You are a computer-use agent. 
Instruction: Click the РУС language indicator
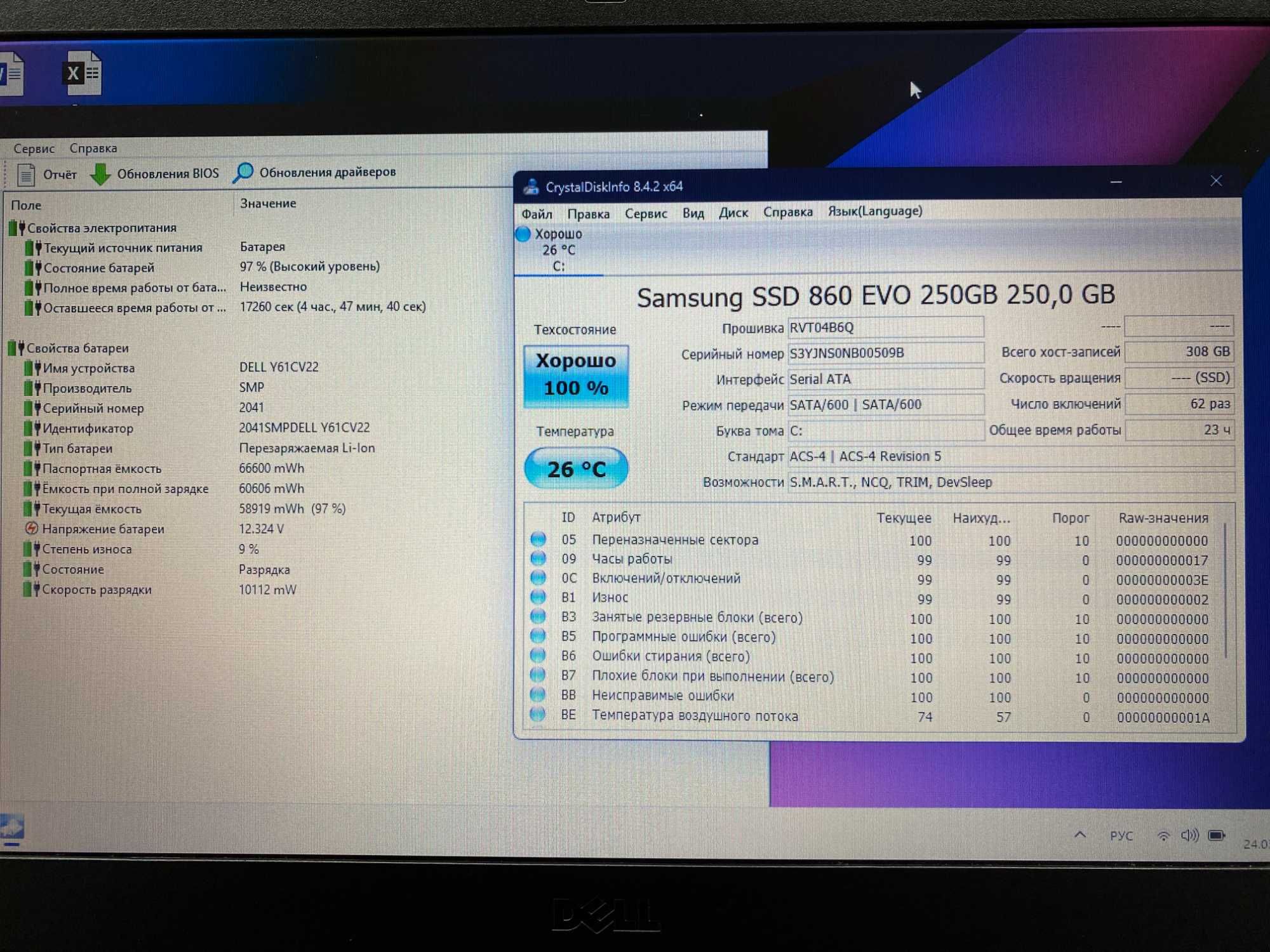tap(1121, 836)
